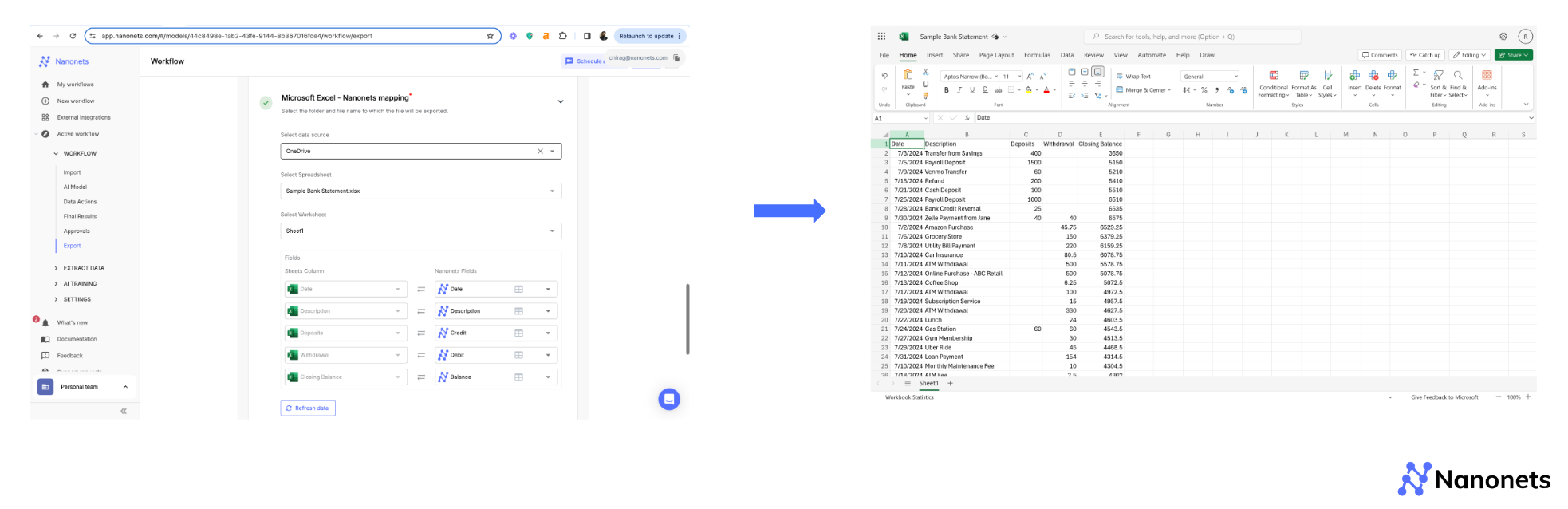
Task: Click the green Share button in Excel
Action: (1514, 55)
